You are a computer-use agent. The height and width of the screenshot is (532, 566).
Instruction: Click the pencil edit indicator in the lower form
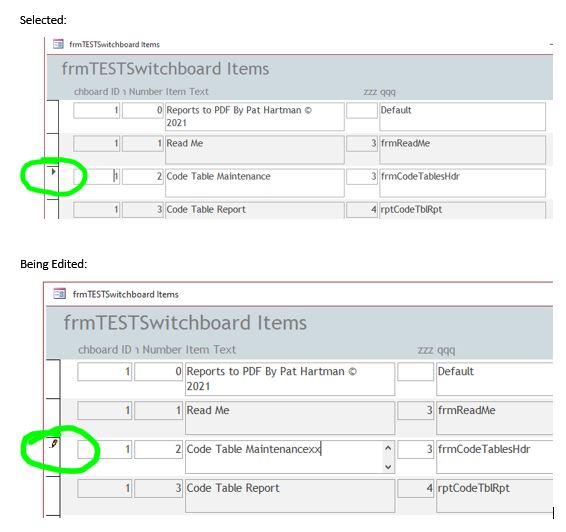[54, 443]
